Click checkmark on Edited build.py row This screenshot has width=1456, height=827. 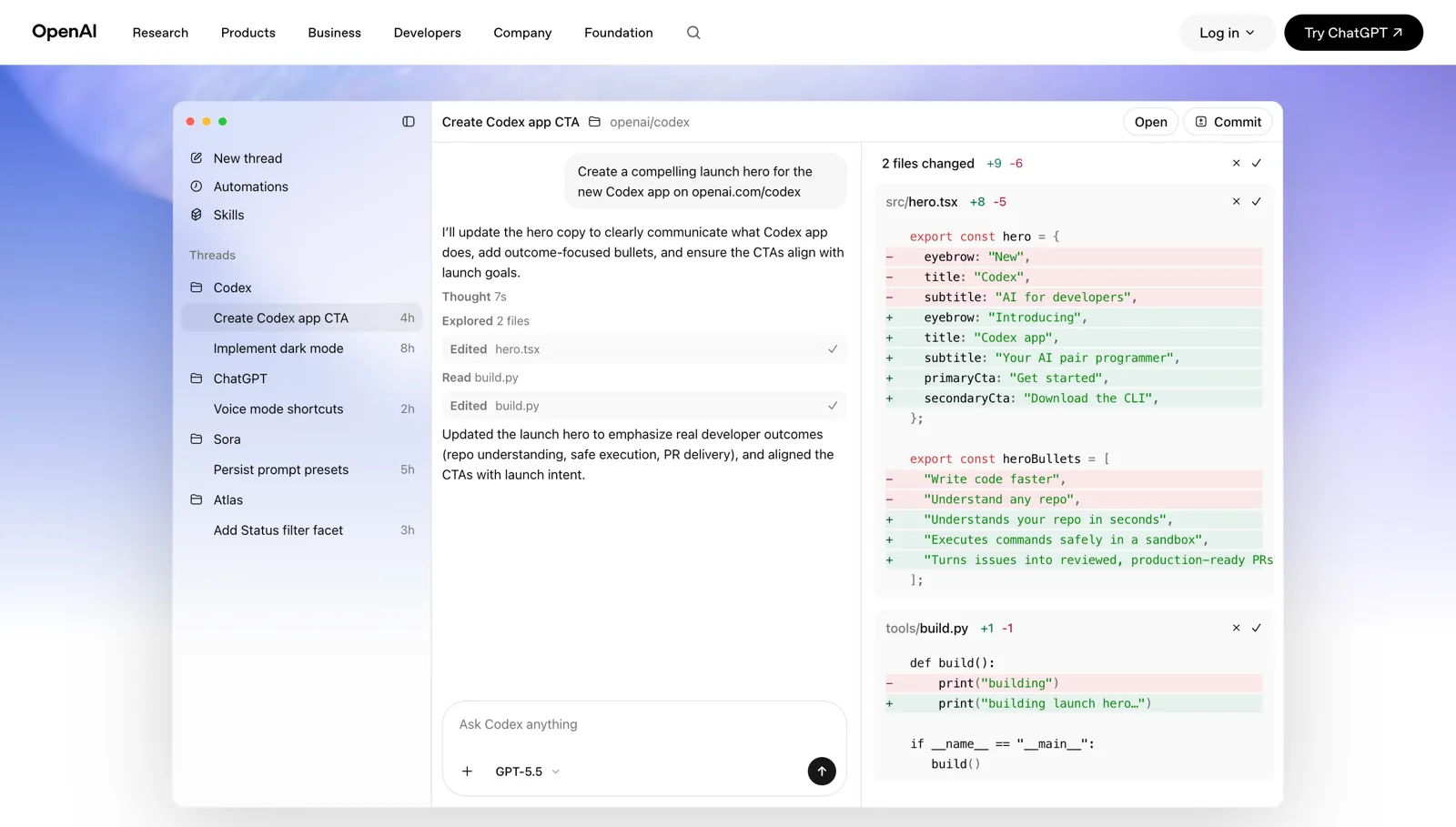coord(833,406)
